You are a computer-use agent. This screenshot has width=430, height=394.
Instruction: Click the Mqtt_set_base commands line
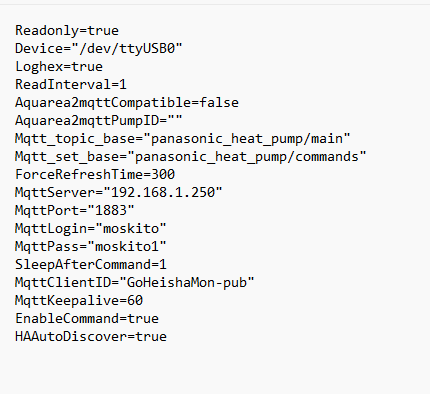coord(191,156)
